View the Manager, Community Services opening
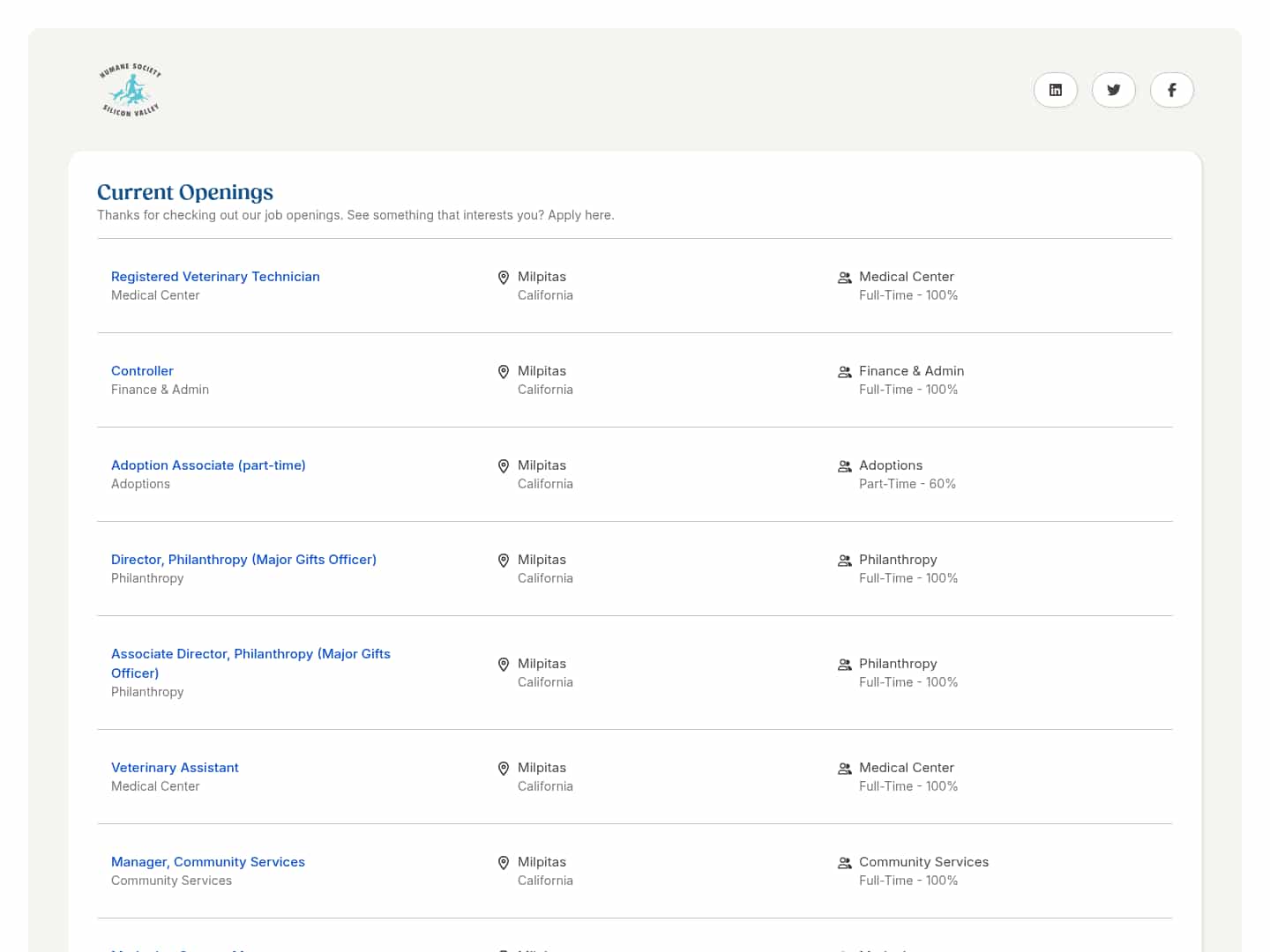1270x952 pixels. point(208,862)
